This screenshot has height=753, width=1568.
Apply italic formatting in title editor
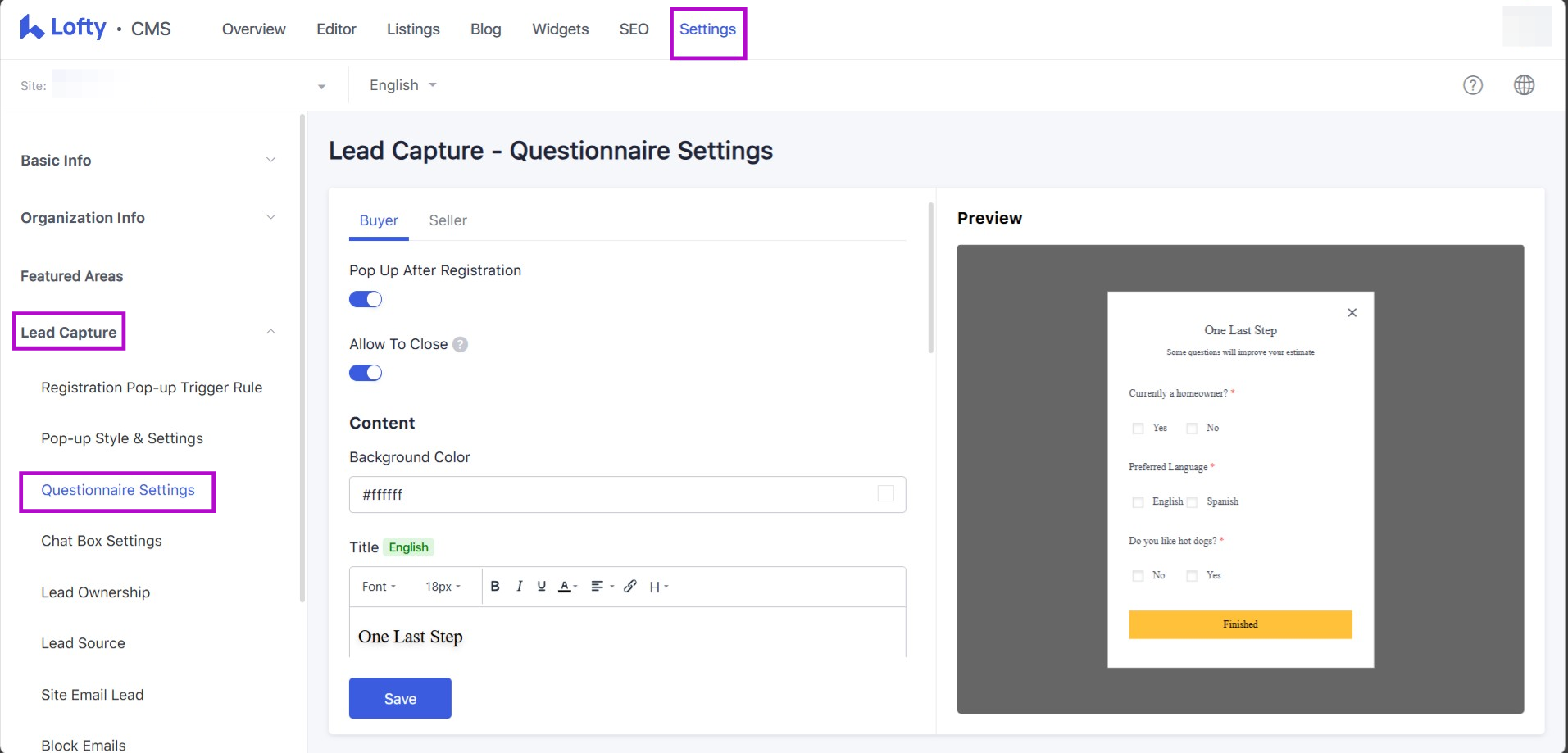pos(519,586)
